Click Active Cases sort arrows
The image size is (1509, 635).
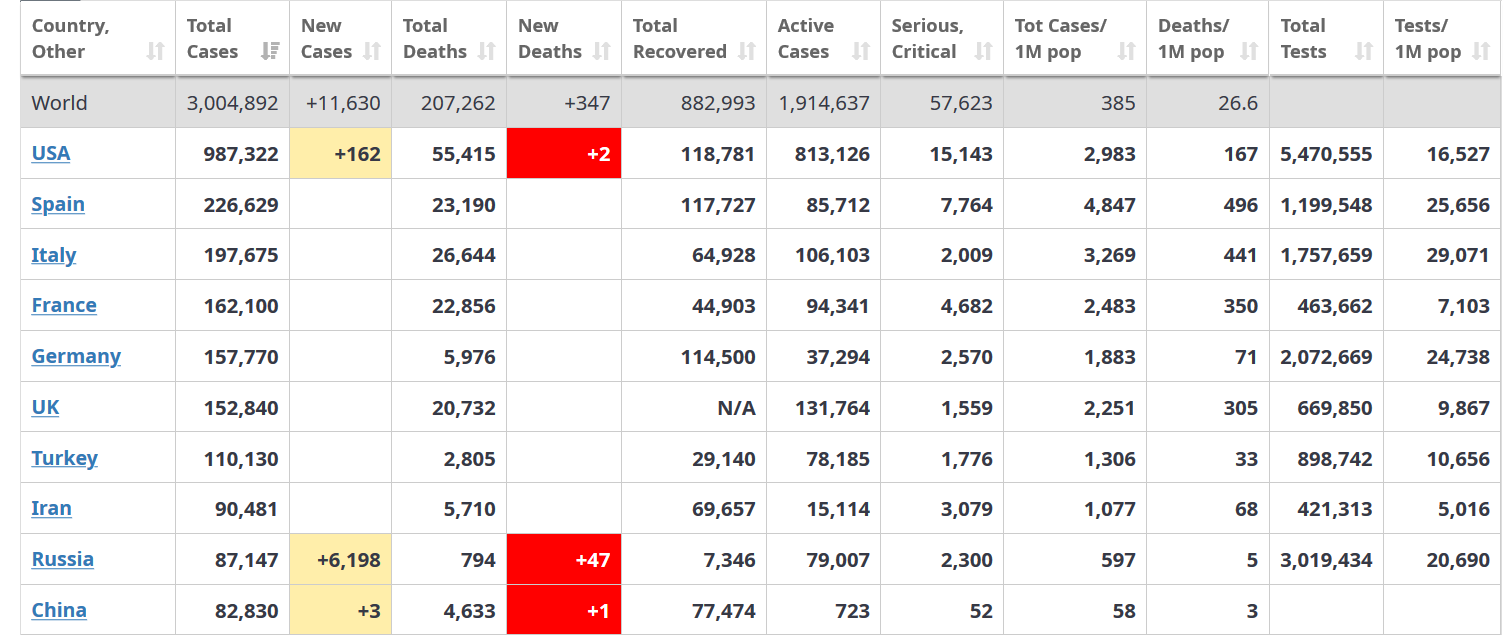coord(861,52)
